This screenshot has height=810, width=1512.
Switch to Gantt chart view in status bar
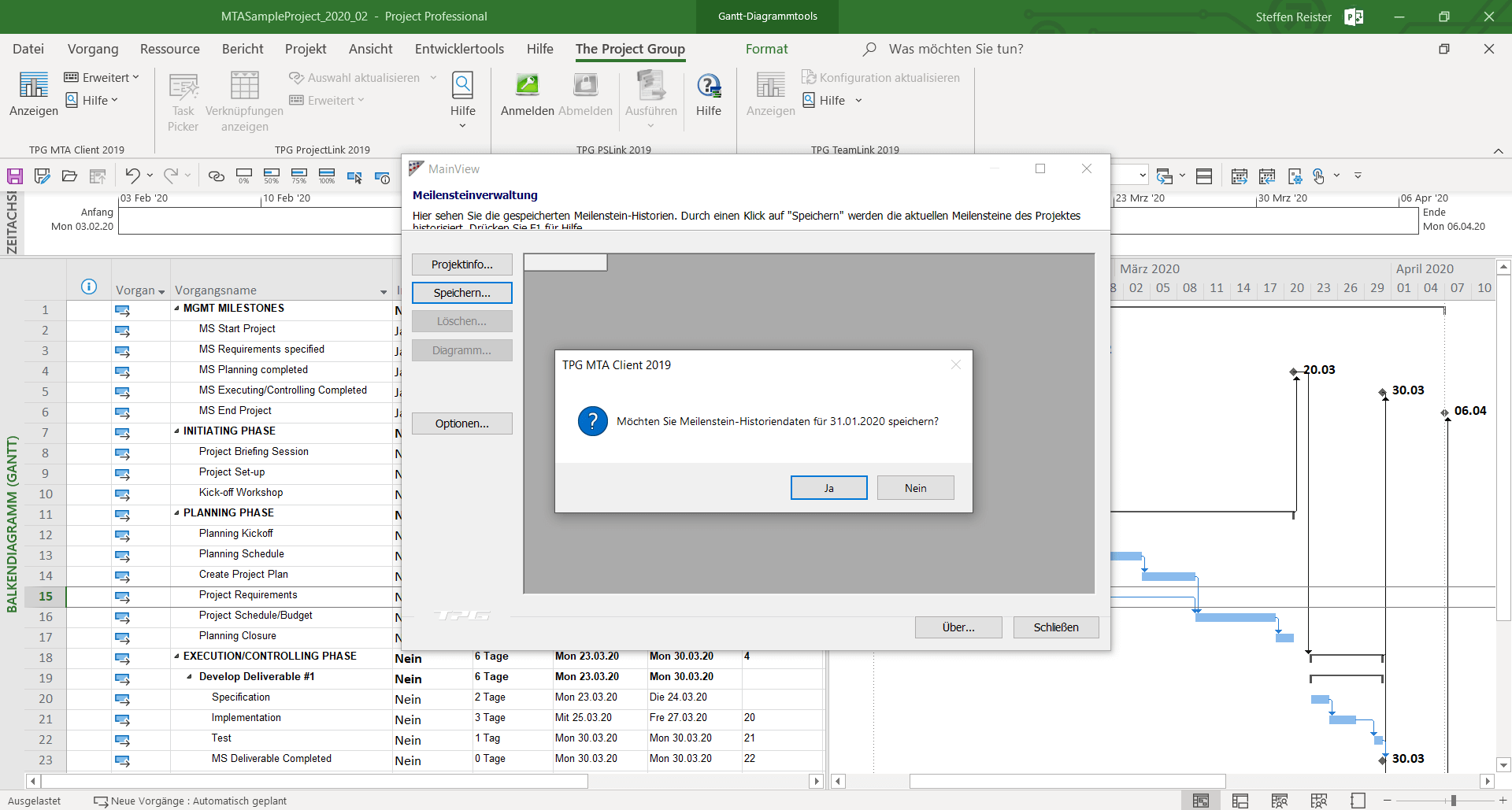(x=1200, y=801)
